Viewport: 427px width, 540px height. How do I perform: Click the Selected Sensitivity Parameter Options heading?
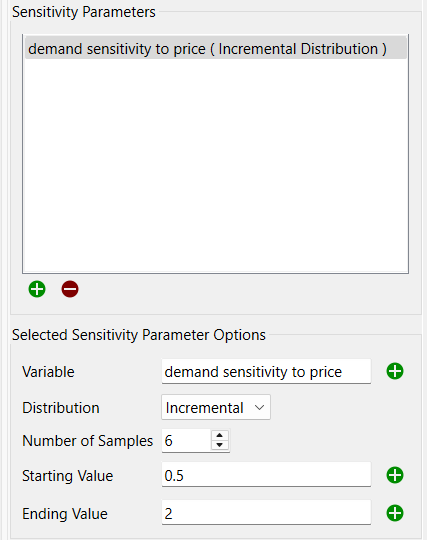tap(139, 335)
